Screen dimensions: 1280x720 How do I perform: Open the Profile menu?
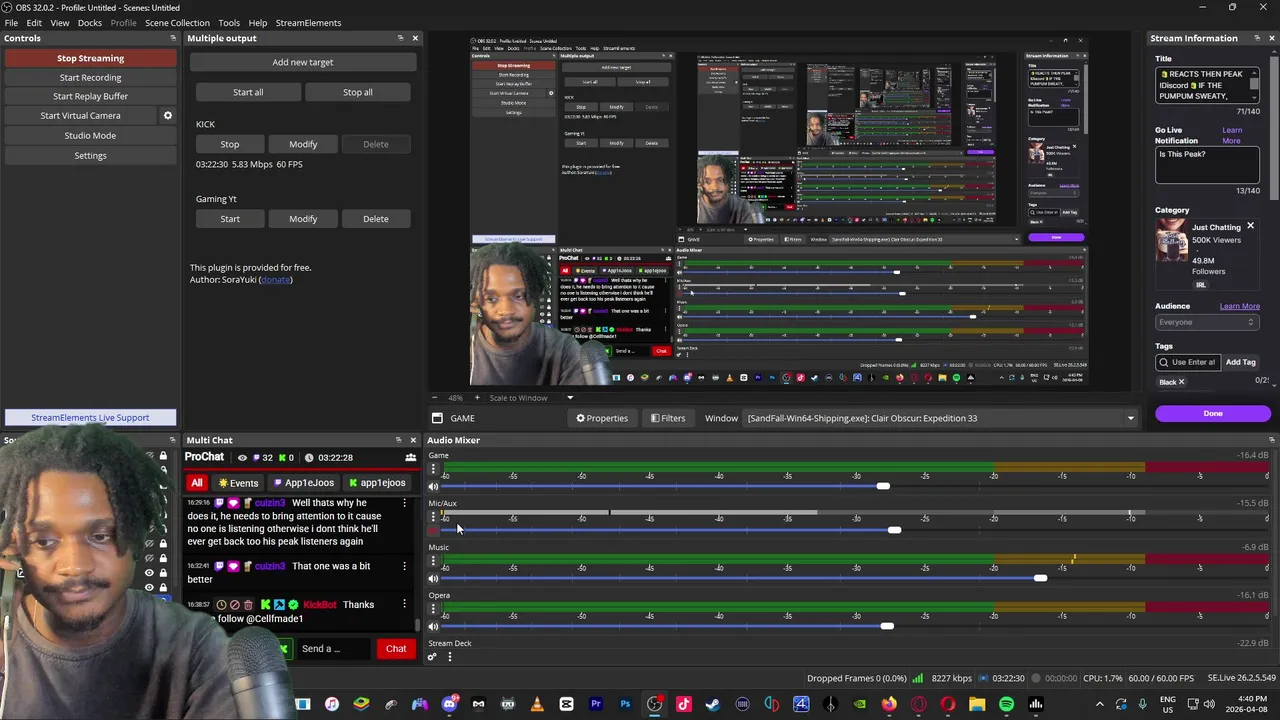[x=124, y=23]
